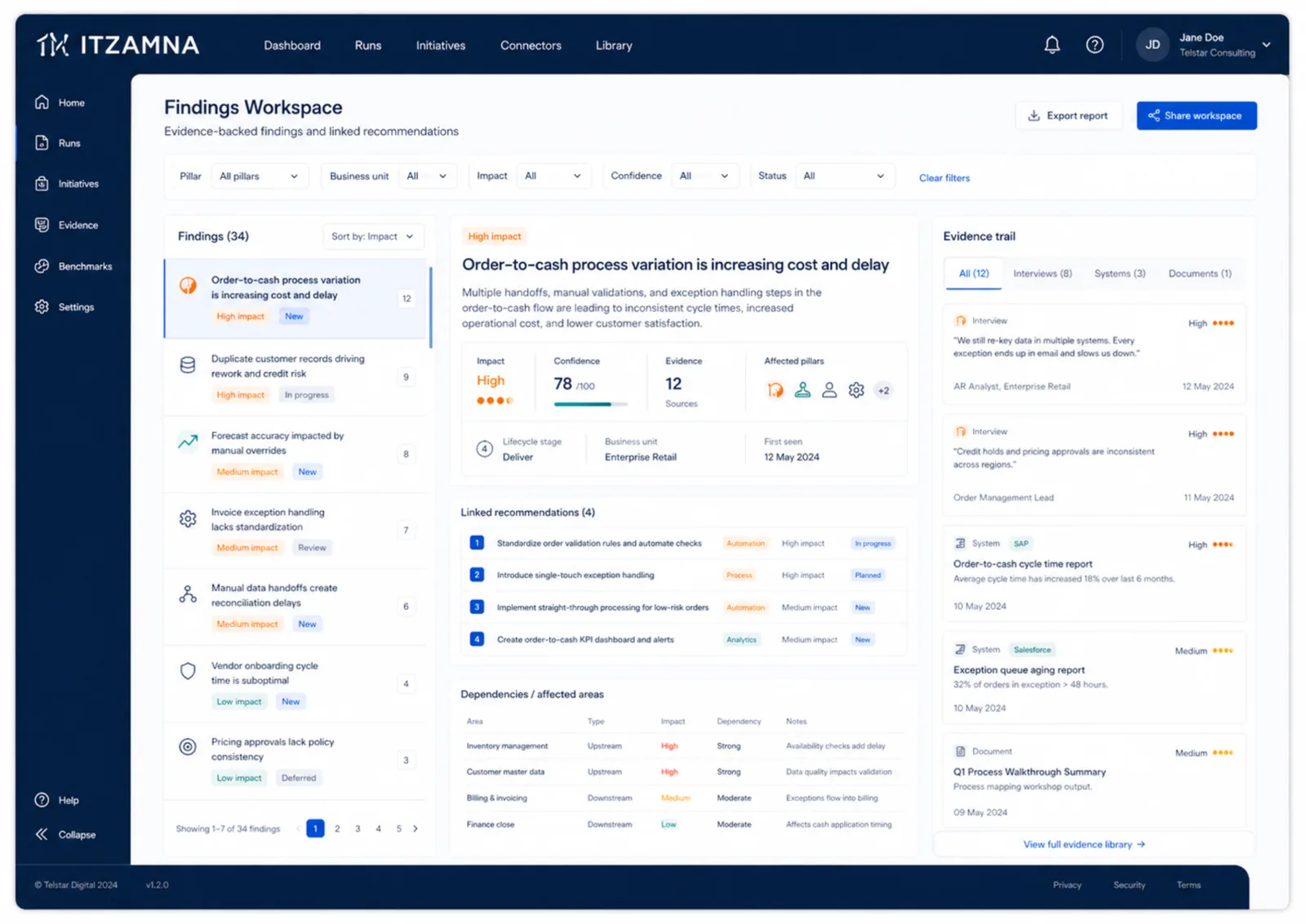This screenshot has height=924, width=1306.
Task: Open the Security footer link
Action: point(1129,885)
